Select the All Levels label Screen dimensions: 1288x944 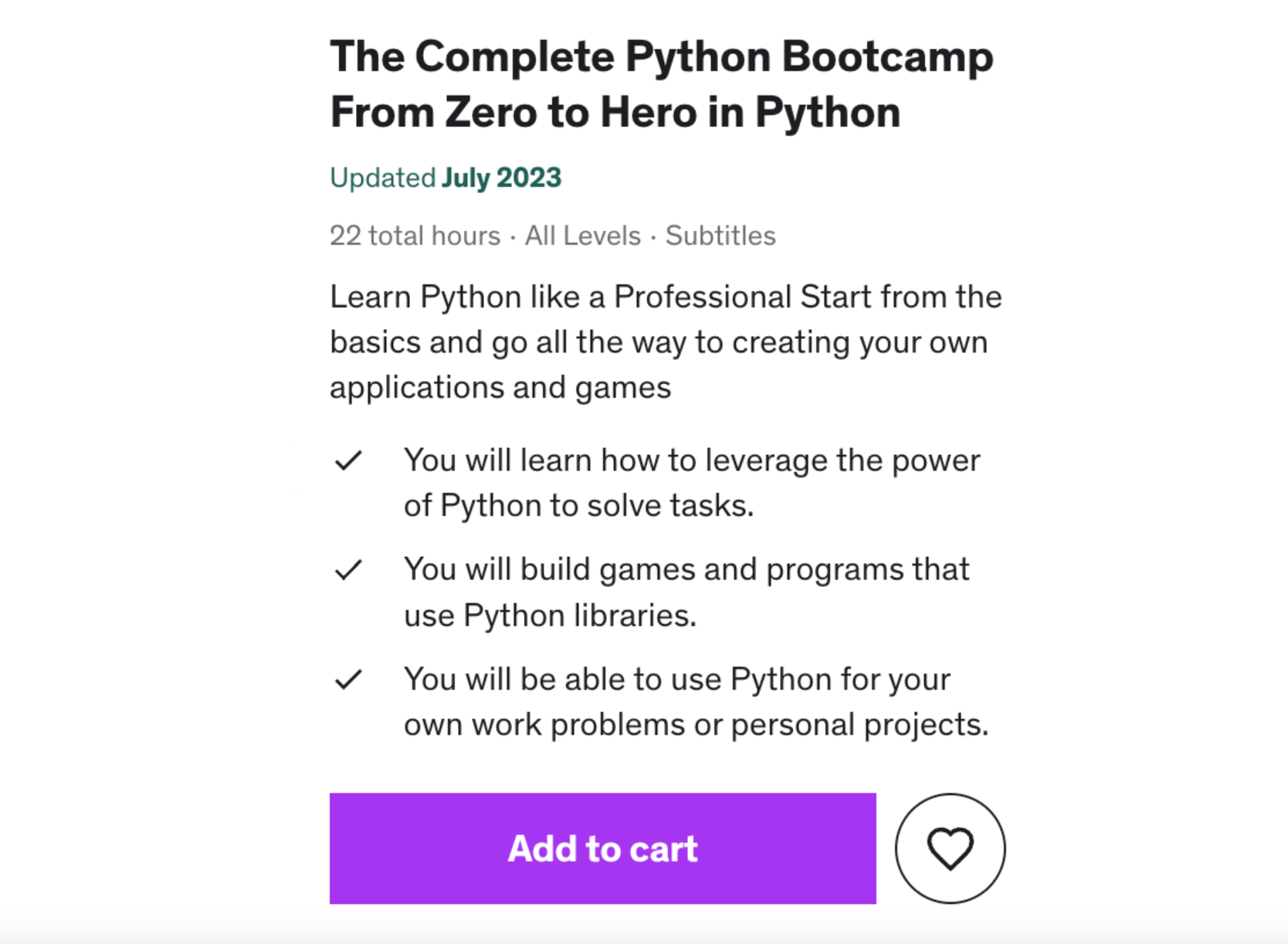pyautogui.click(x=581, y=236)
